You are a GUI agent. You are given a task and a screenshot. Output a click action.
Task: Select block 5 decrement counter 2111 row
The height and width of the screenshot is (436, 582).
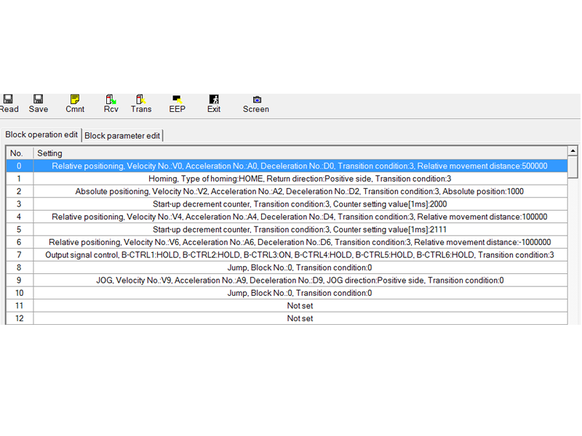(287, 230)
